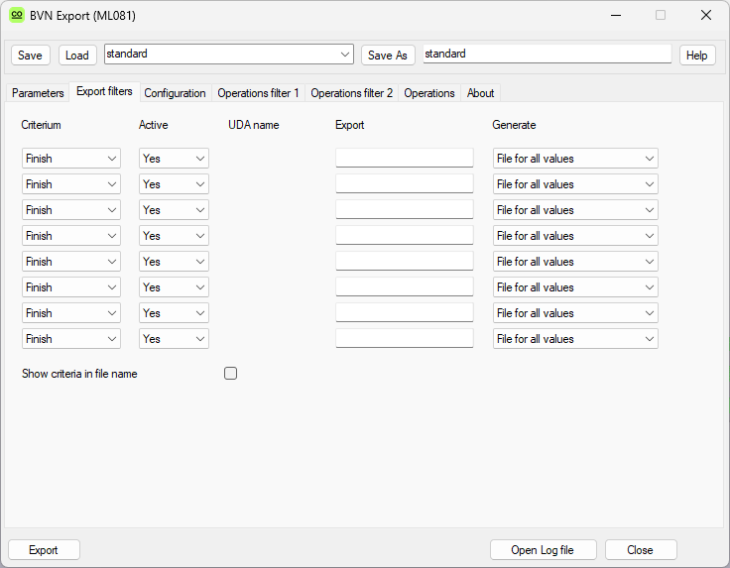Open the Log file button
Image resolution: width=730 pixels, height=568 pixels.
pos(543,550)
